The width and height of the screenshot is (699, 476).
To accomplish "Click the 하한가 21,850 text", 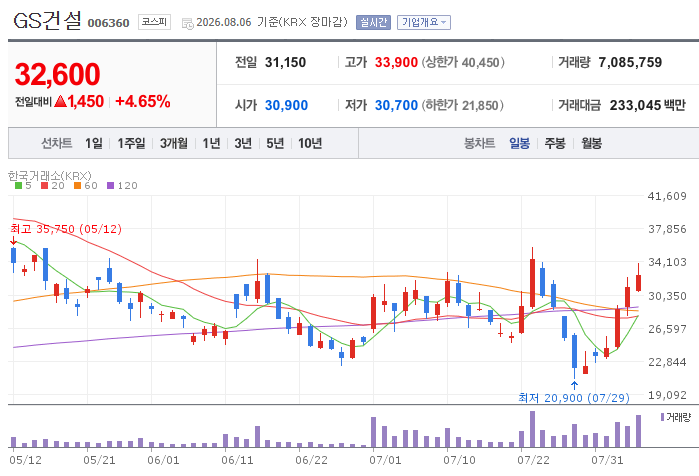I will click(462, 105).
